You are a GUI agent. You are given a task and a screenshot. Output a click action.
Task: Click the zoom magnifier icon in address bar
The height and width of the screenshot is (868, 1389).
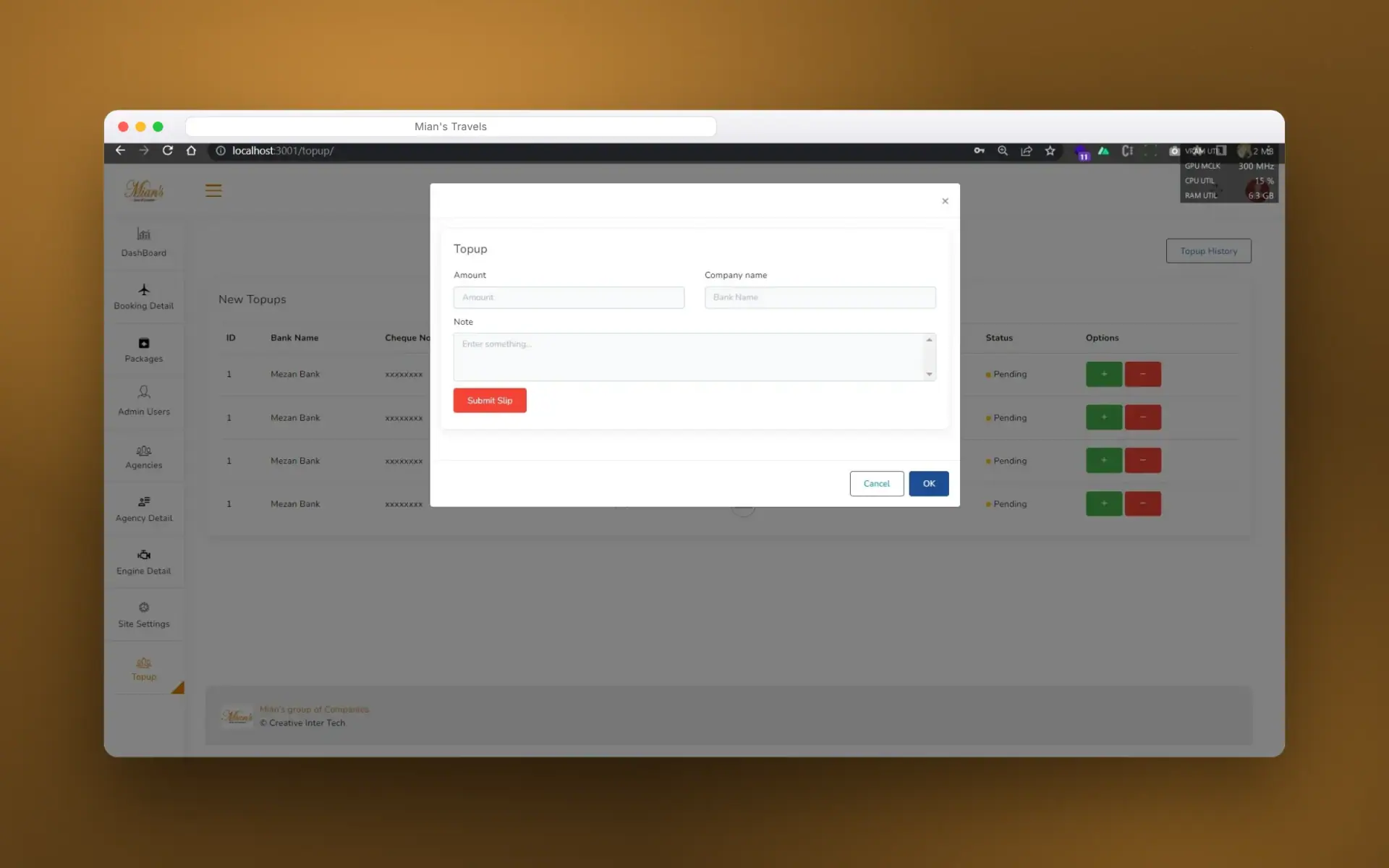[1003, 150]
